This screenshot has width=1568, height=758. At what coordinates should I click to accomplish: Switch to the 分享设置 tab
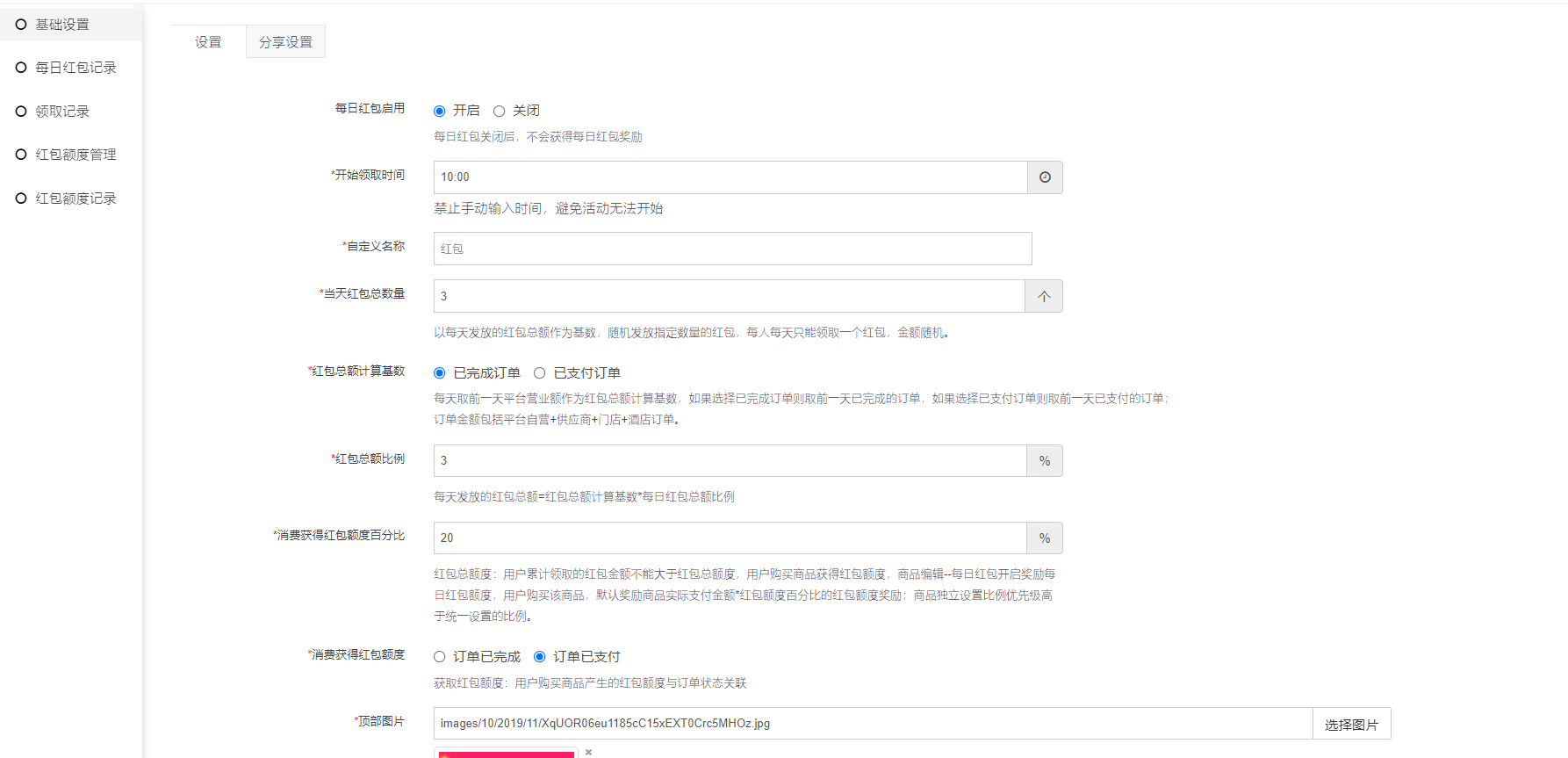pos(285,42)
